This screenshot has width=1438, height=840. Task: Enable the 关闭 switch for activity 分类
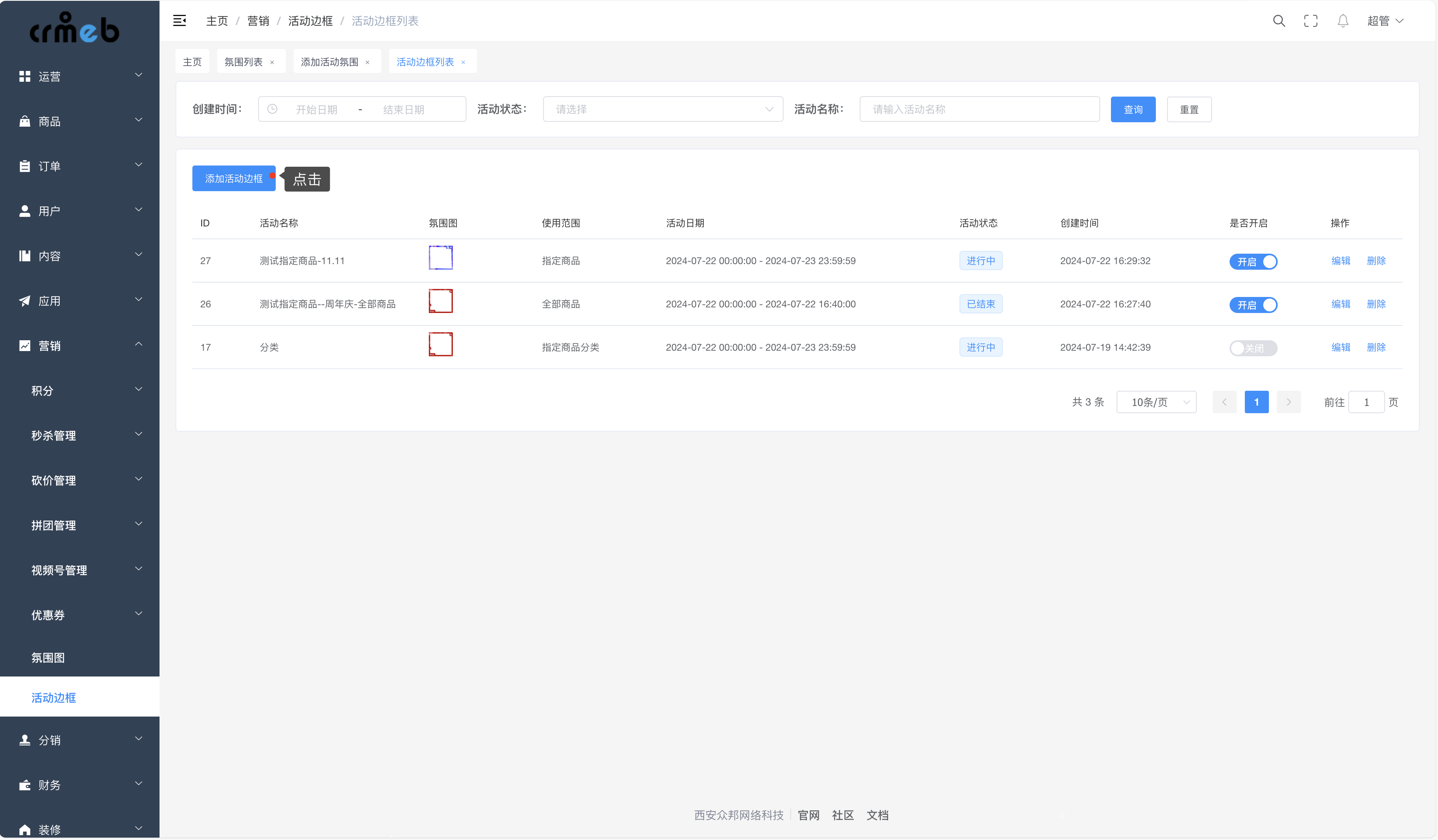[1253, 348]
